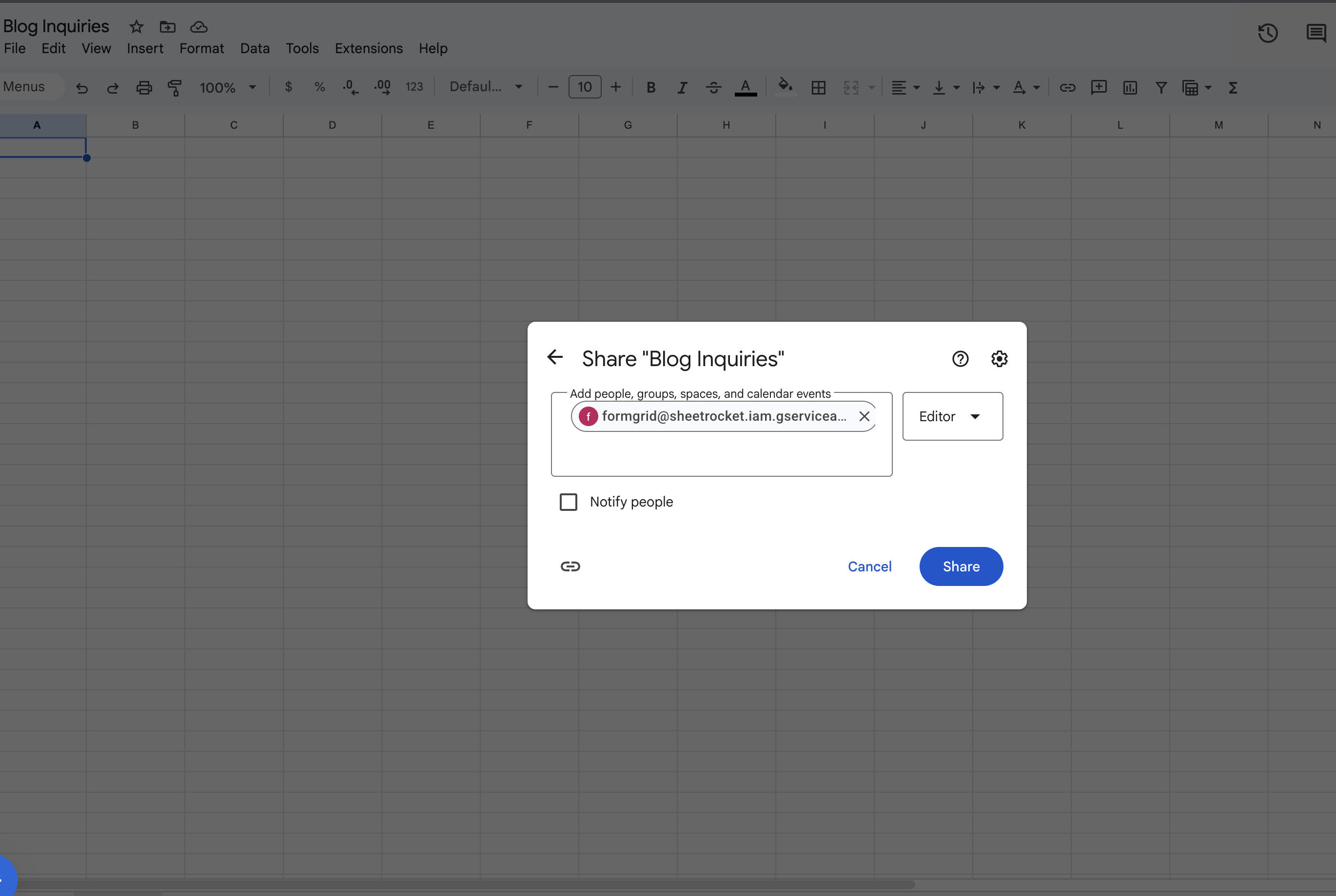Viewport: 1336px width, 896px height.
Task: Toggle the Notify people checkbox
Action: [x=568, y=502]
